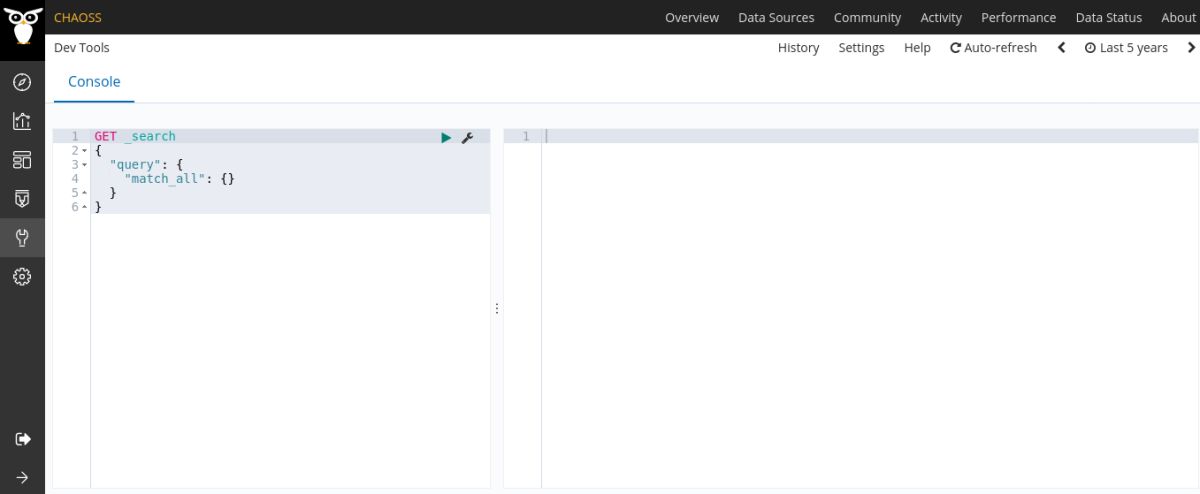Open Overview menu

(x=692, y=17)
